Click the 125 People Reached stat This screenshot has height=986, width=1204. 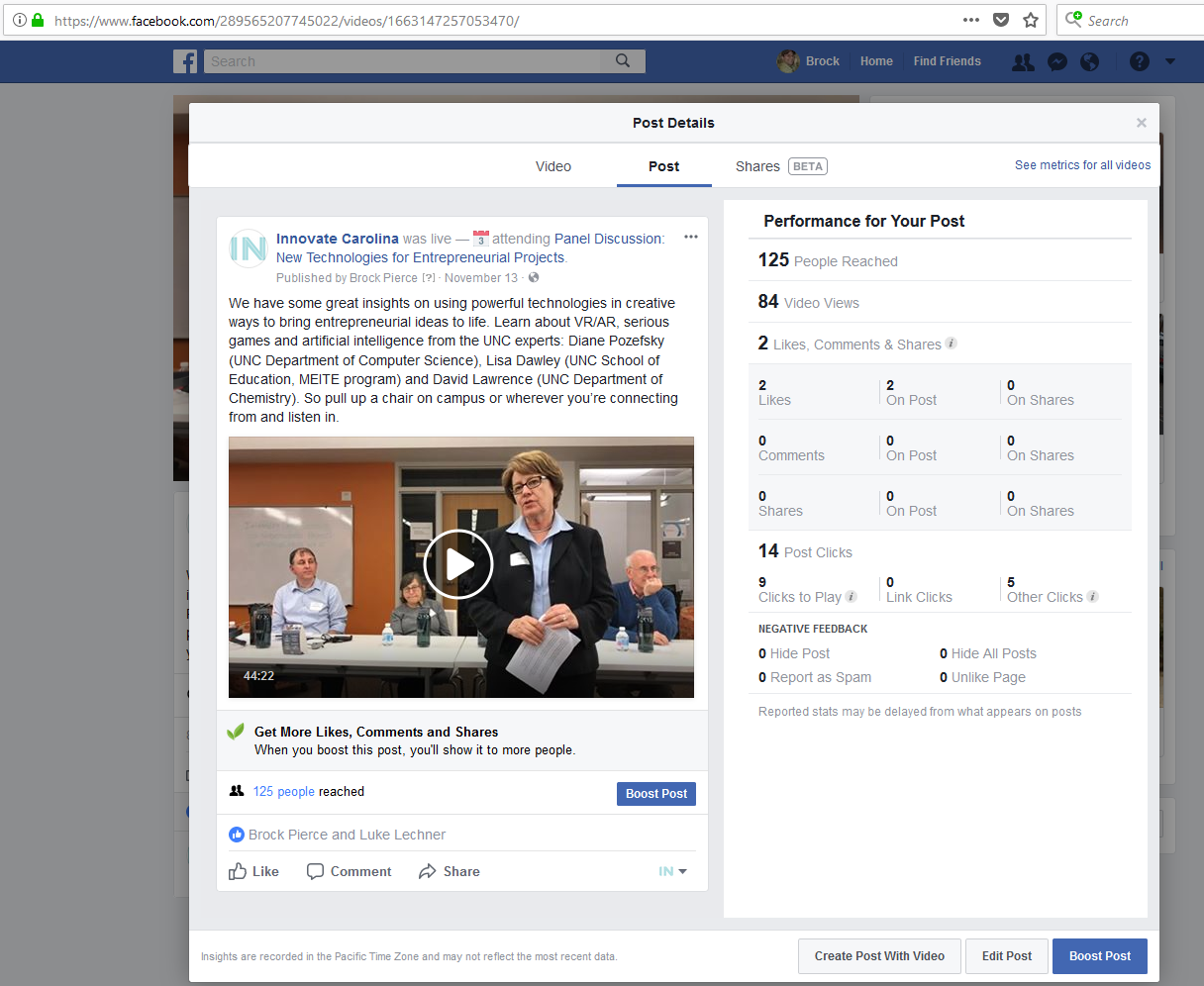click(828, 260)
